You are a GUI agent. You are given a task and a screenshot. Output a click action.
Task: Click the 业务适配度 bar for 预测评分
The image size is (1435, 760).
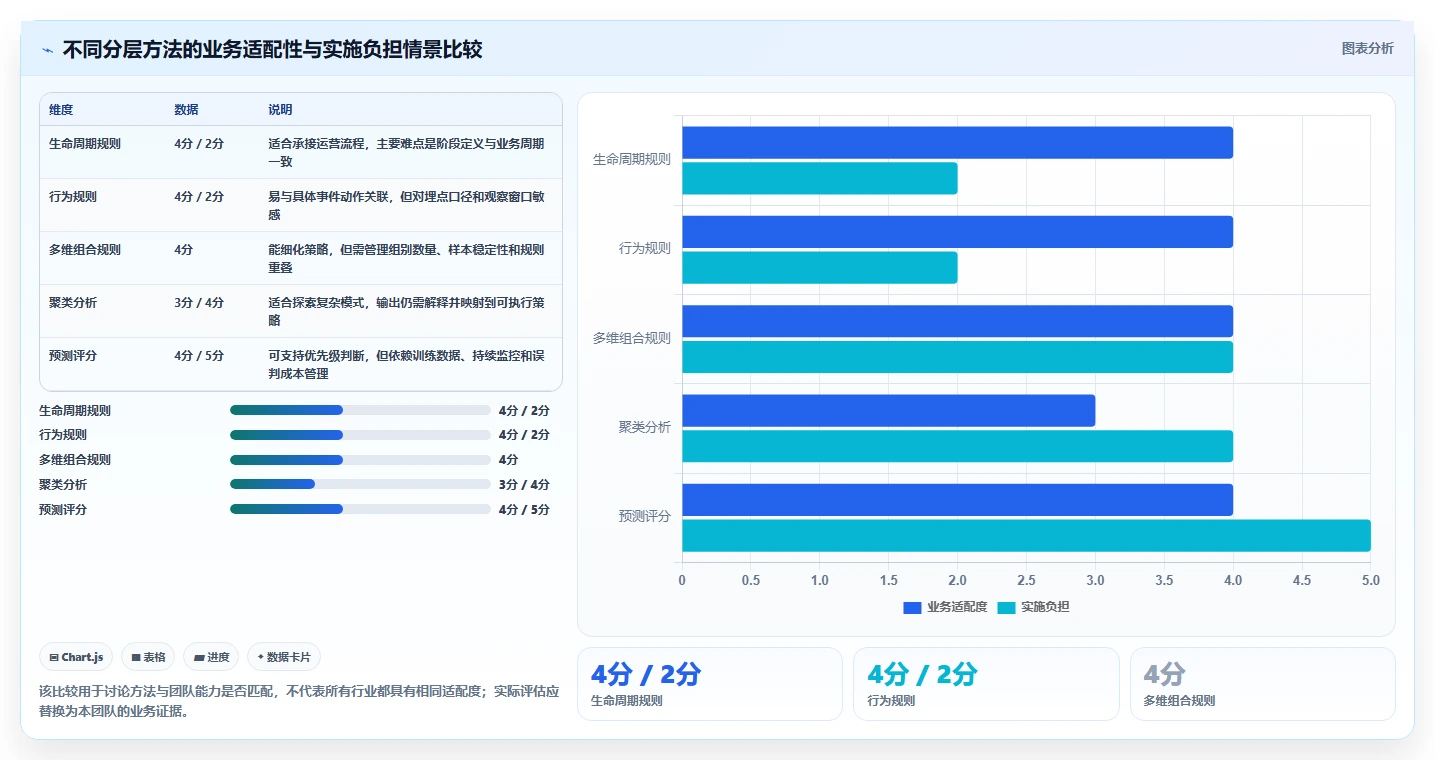point(957,500)
